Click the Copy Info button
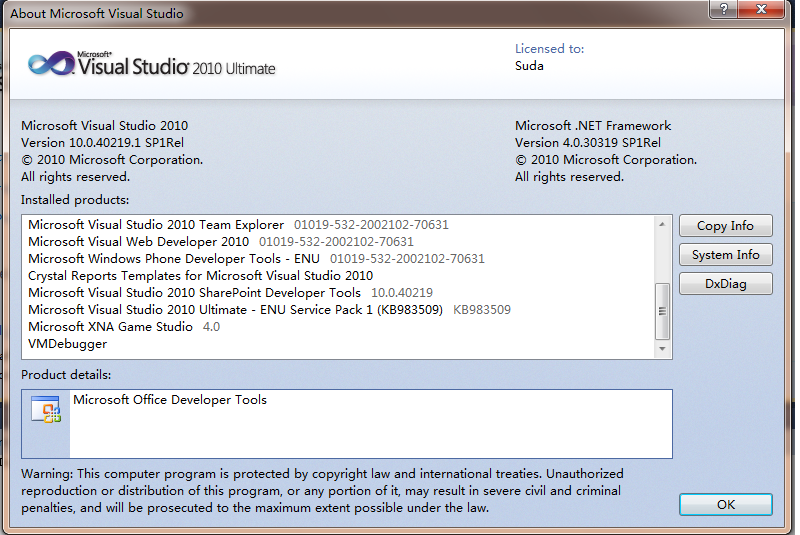 (725, 226)
